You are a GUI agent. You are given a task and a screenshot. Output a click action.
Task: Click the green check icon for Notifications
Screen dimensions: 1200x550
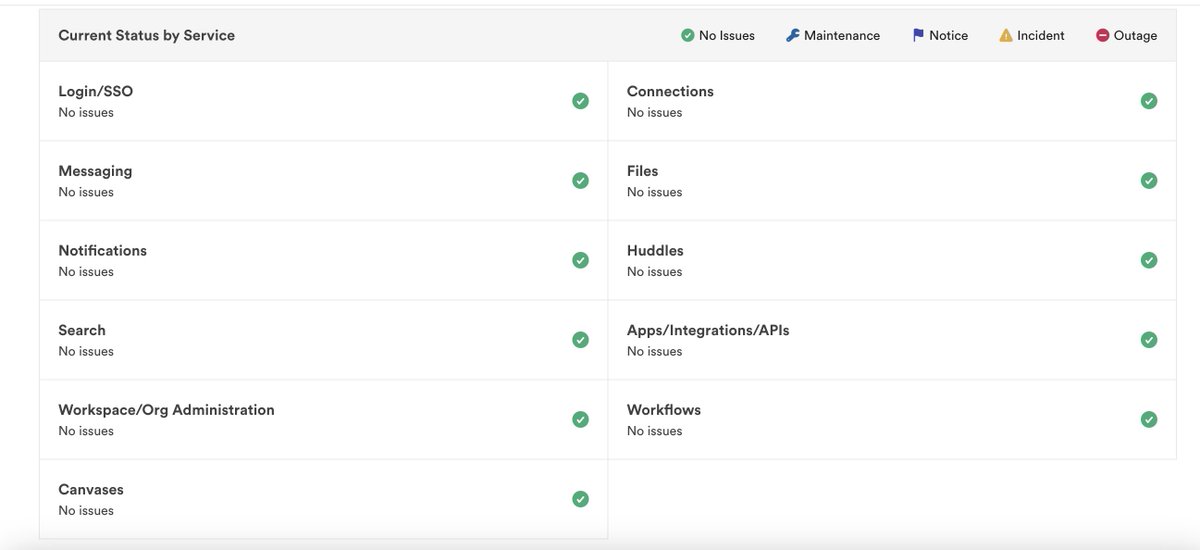pos(580,260)
